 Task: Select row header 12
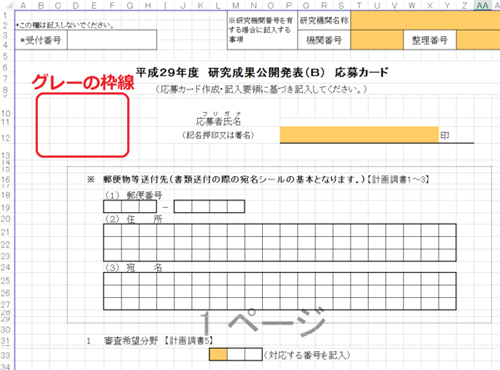click(6, 138)
